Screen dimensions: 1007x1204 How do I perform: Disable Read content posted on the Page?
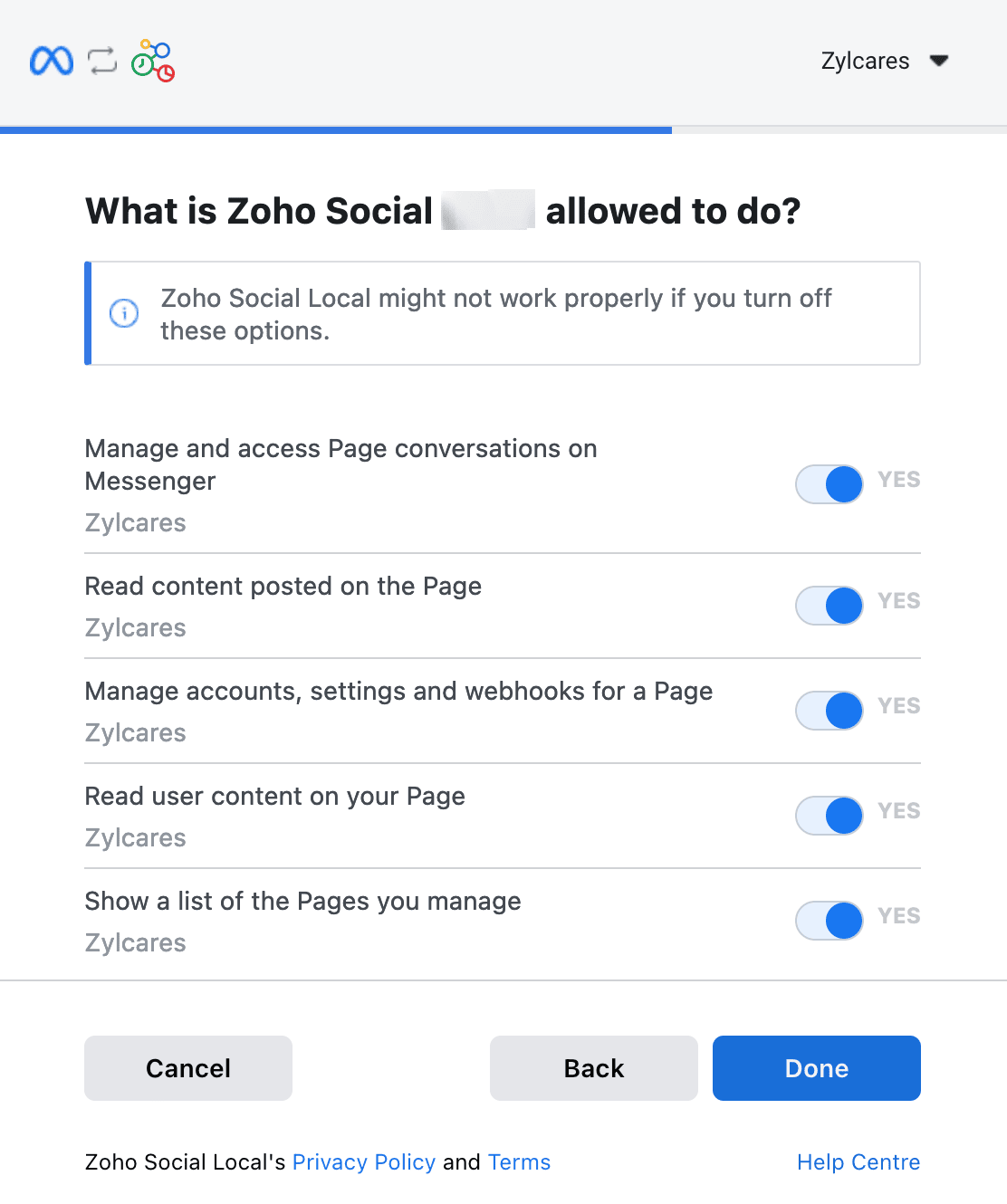pos(830,606)
